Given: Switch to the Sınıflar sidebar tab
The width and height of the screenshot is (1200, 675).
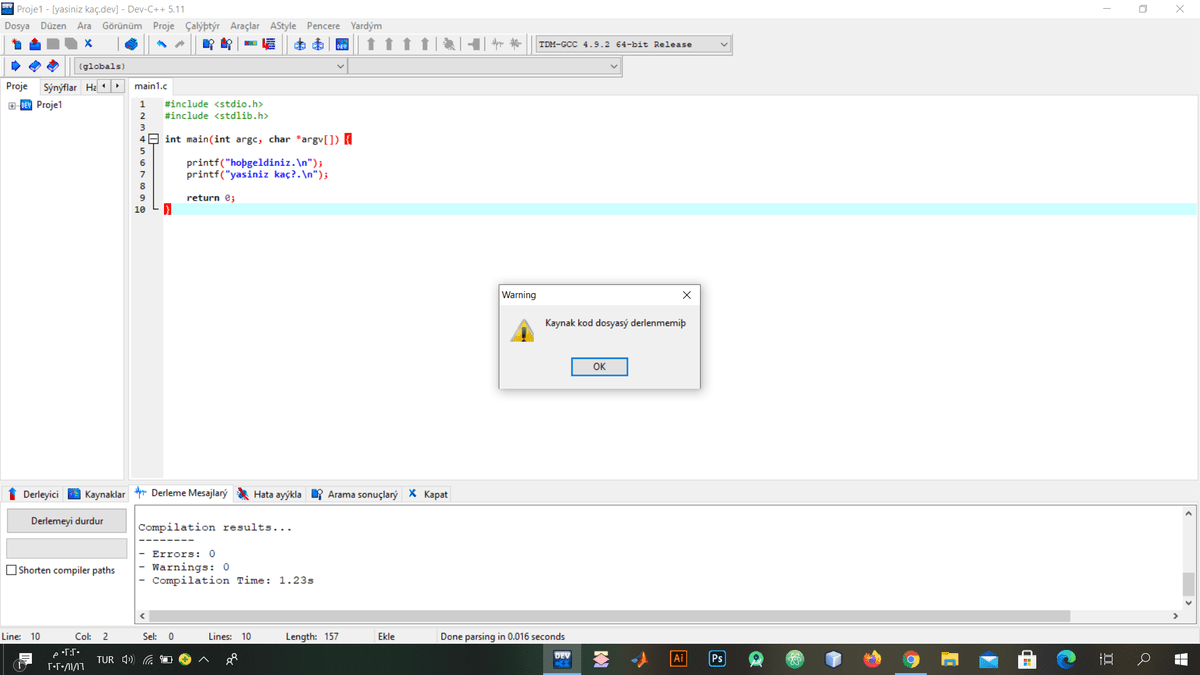Looking at the screenshot, I should [60, 87].
